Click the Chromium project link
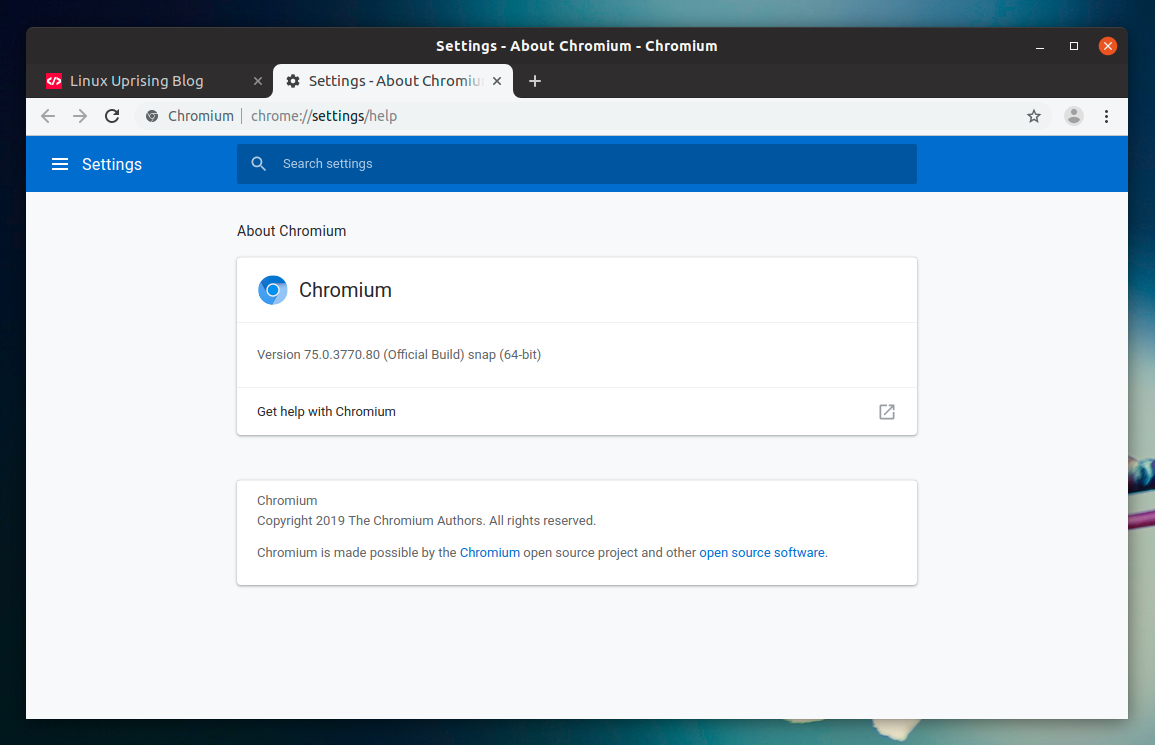The width and height of the screenshot is (1155, 745). (489, 552)
